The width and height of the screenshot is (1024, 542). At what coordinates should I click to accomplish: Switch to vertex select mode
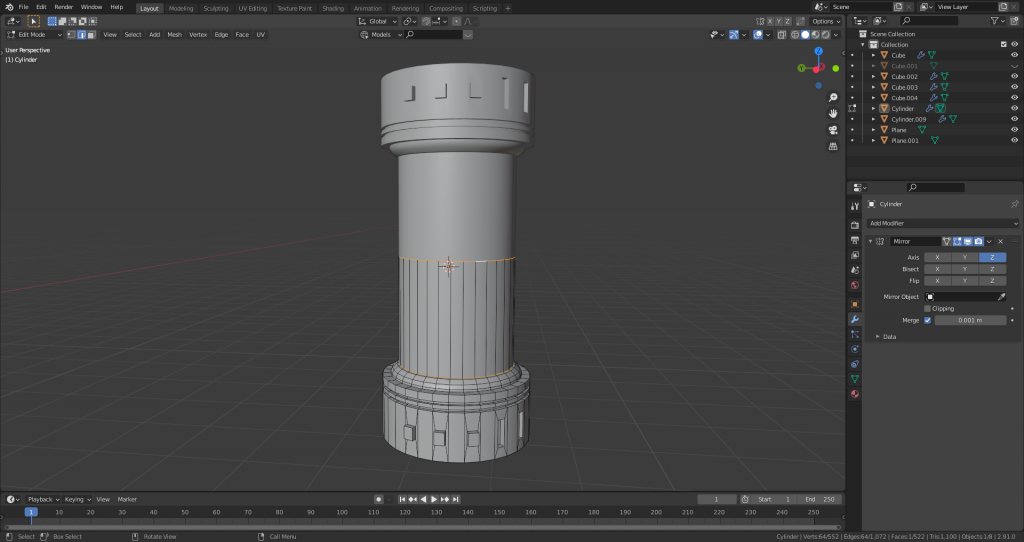(71, 35)
